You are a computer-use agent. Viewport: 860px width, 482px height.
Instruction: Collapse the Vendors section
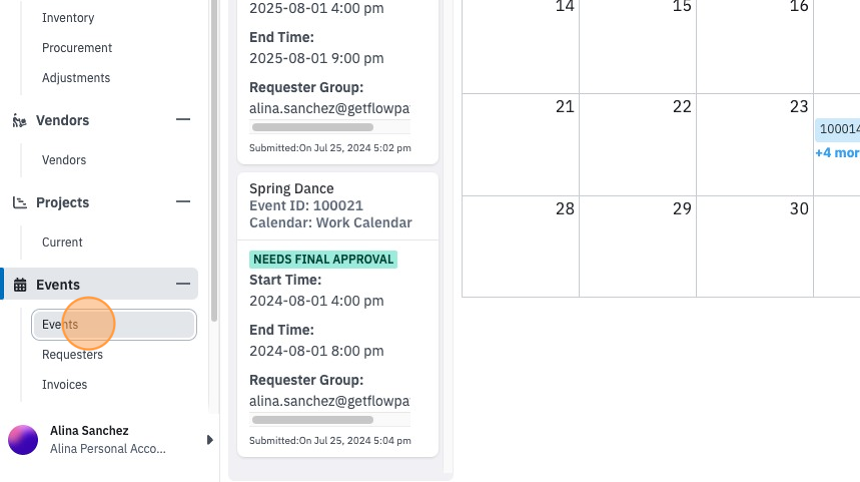coord(183,120)
